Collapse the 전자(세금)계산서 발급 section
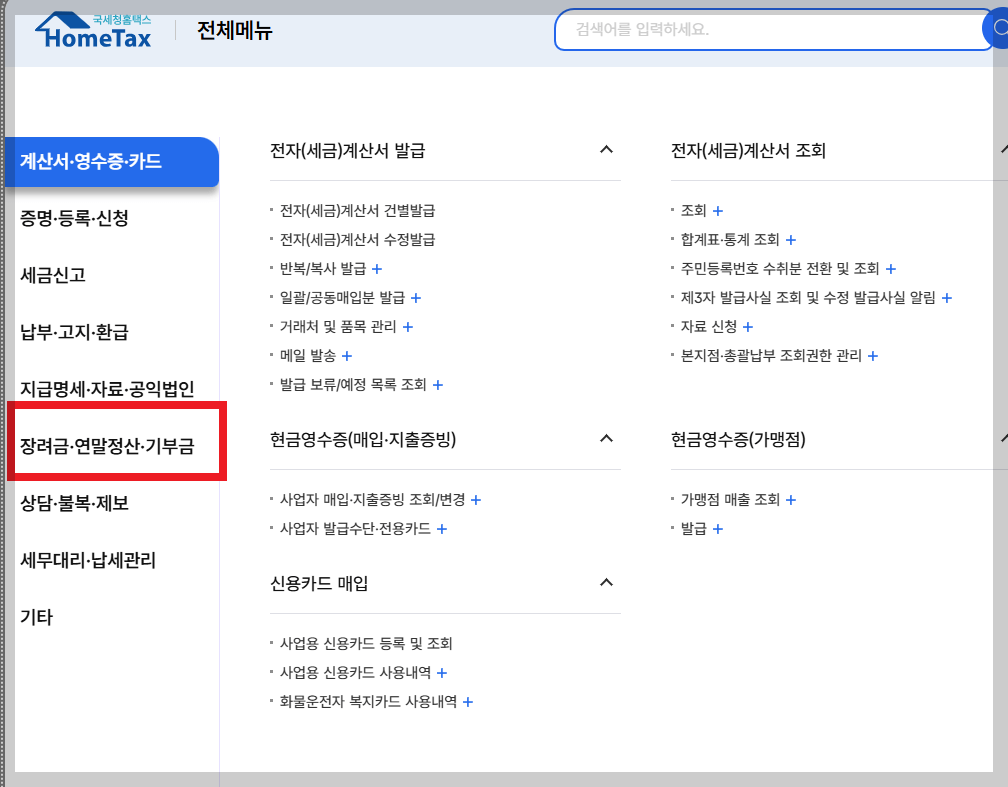1008x787 pixels. coord(606,149)
